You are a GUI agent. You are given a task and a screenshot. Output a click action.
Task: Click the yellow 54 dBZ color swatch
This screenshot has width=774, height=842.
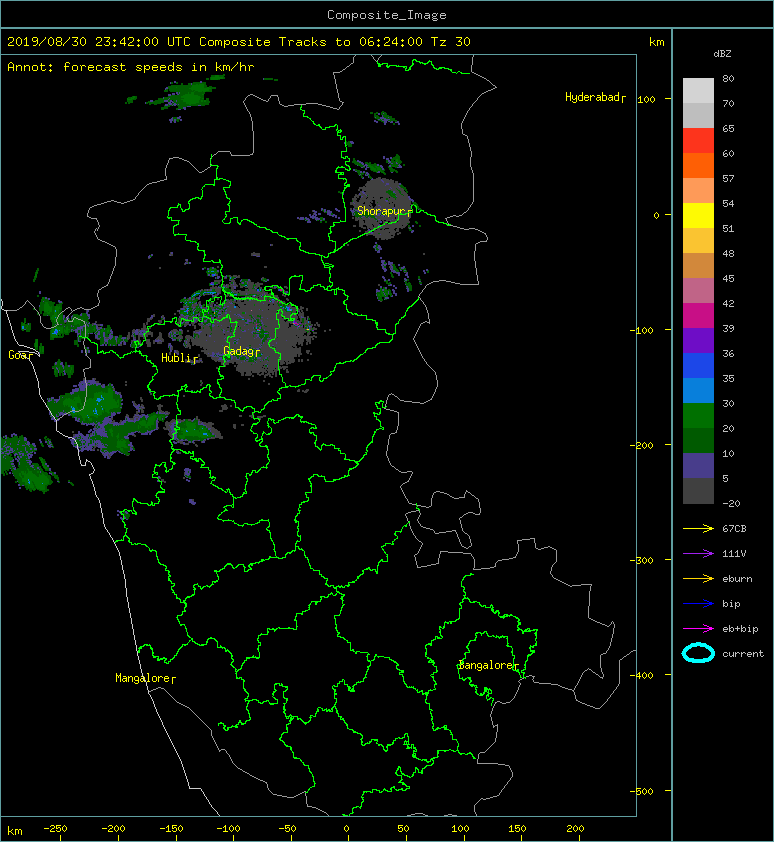point(698,216)
